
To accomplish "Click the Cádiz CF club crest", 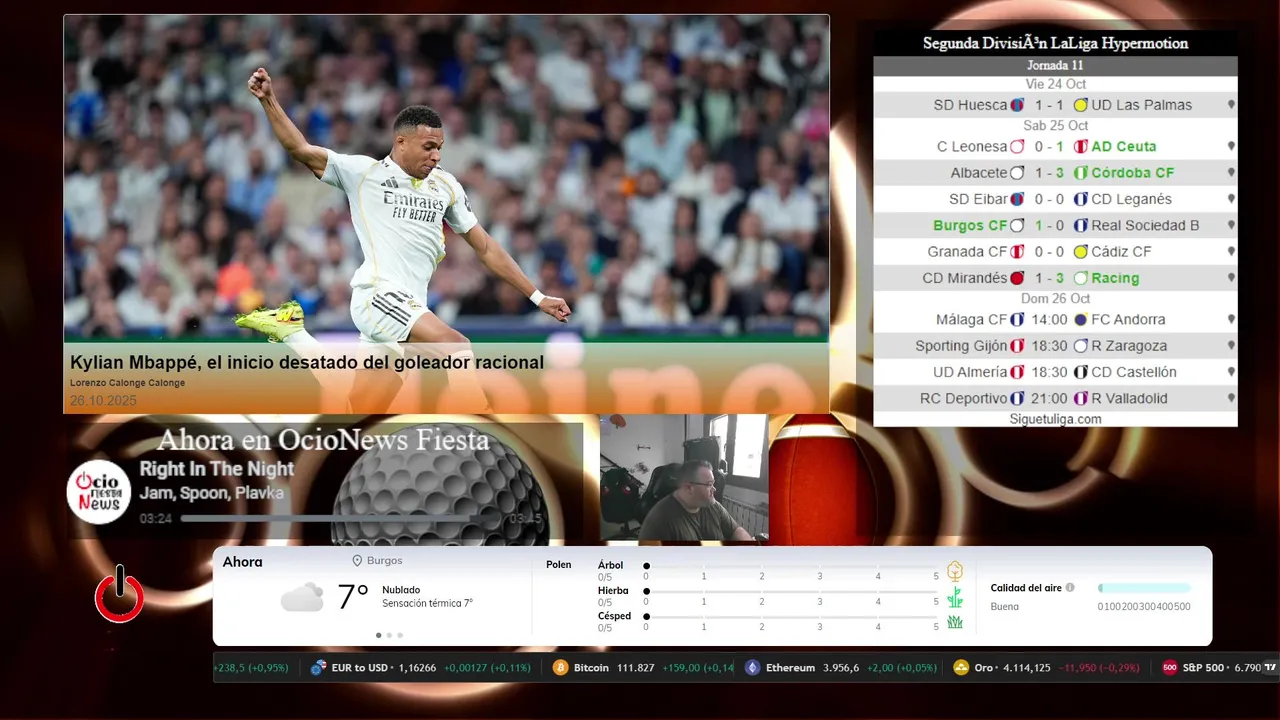I will (x=1080, y=252).
